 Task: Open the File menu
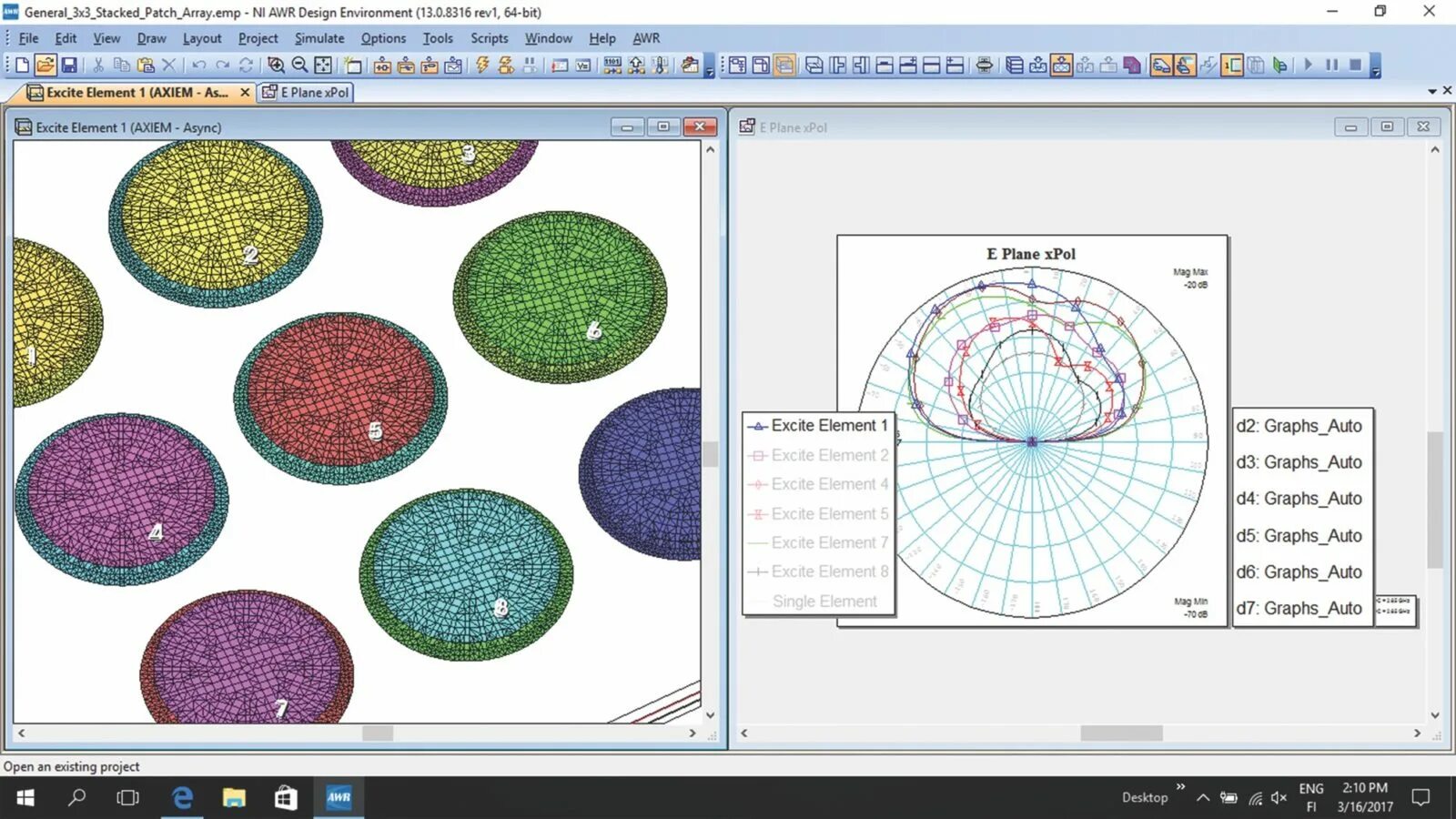28,38
